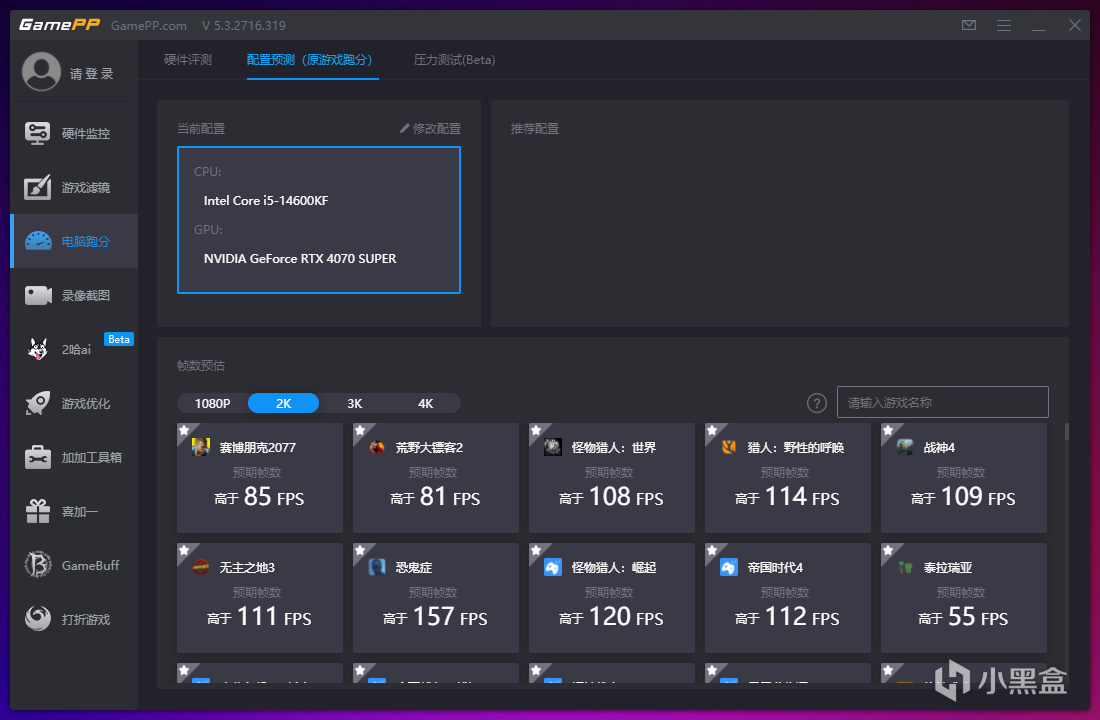Select the 4K resolution option
This screenshot has width=1100, height=720.
click(425, 404)
